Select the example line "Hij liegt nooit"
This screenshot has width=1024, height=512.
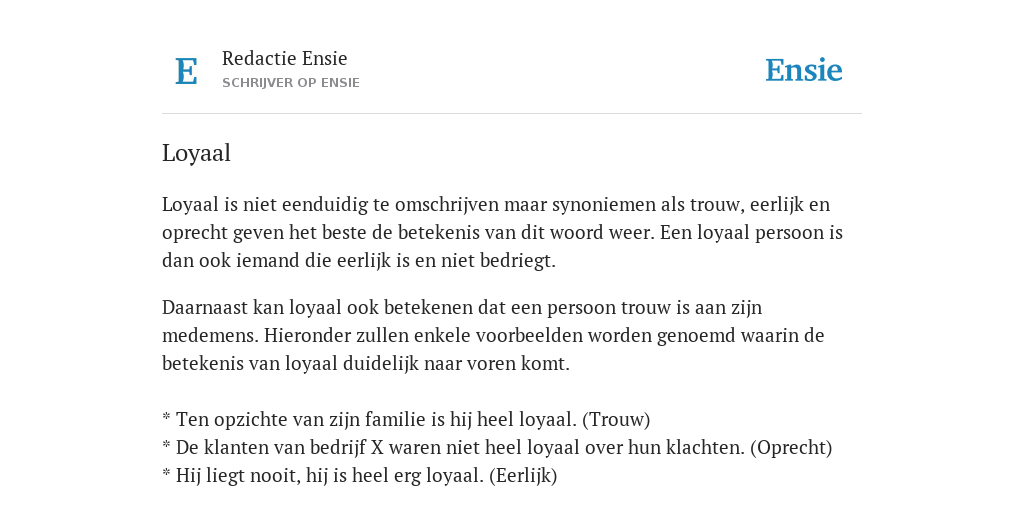[359, 475]
